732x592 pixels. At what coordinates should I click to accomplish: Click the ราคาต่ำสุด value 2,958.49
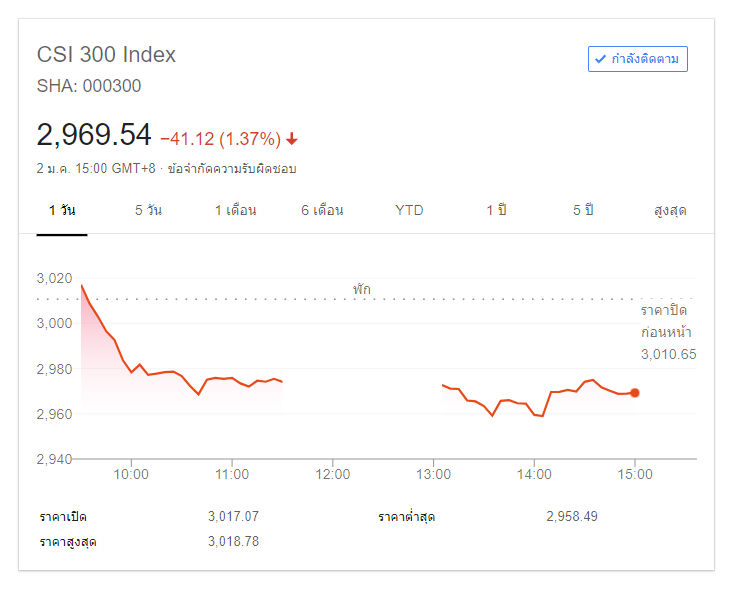[x=572, y=516]
